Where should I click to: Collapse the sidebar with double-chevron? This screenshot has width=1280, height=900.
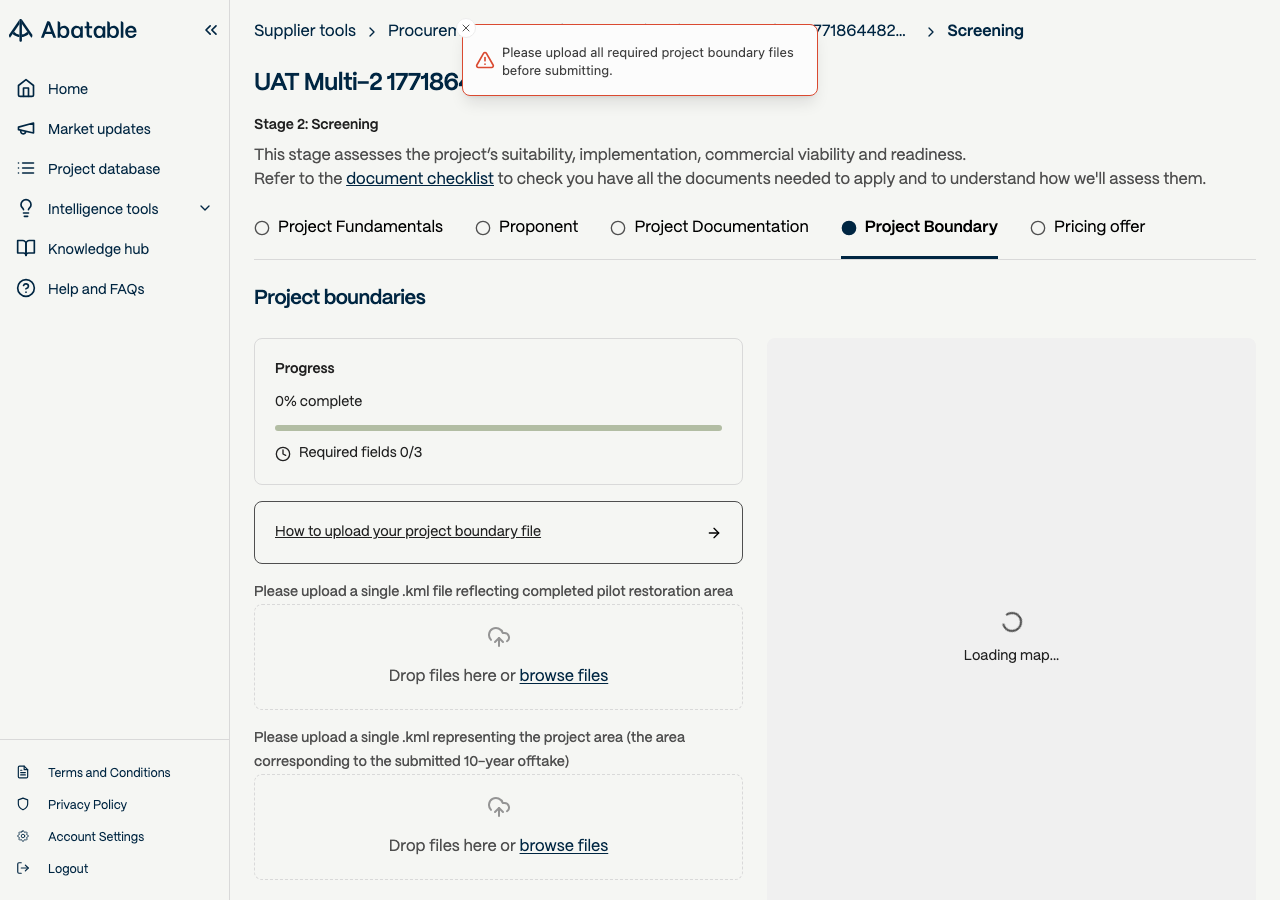pos(211,30)
